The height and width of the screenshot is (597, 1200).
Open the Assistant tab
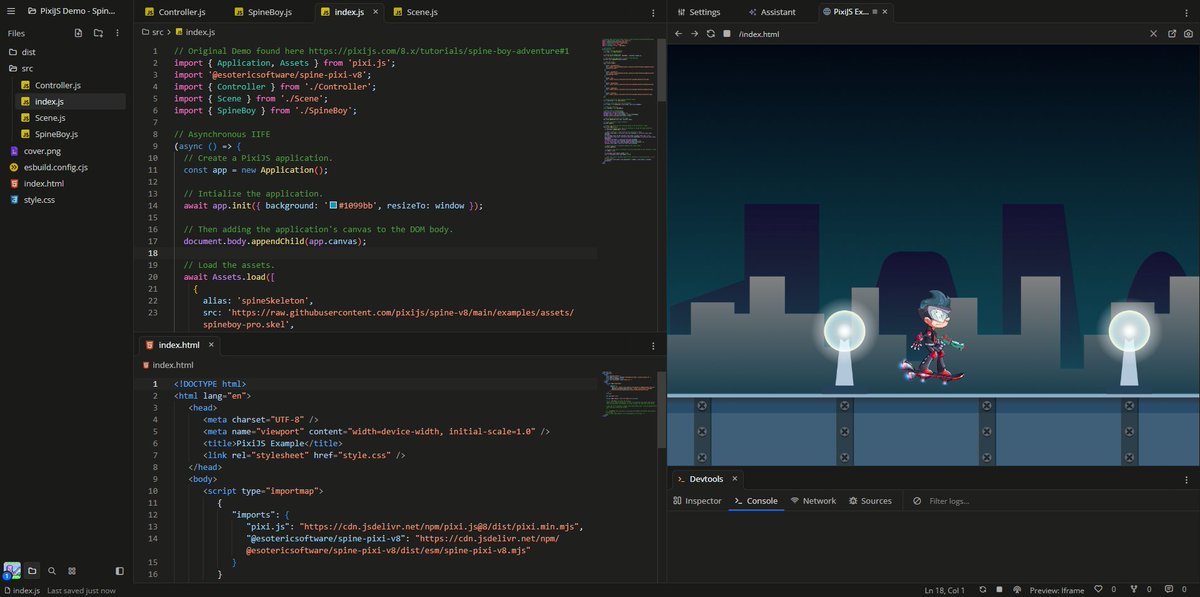pos(772,12)
